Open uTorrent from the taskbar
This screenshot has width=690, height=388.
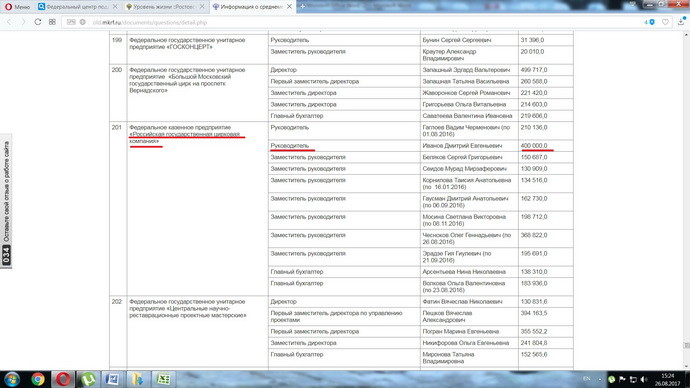point(88,379)
